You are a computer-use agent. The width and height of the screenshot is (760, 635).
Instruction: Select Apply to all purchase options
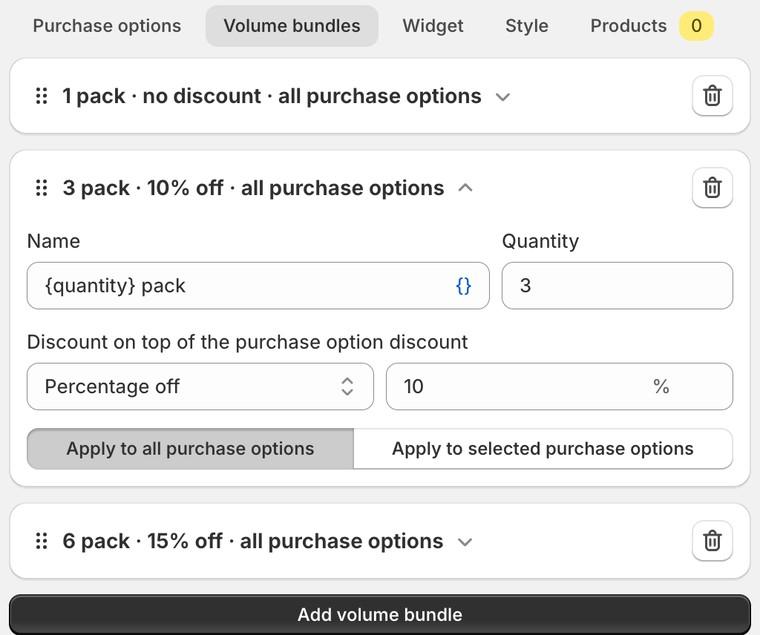190,449
